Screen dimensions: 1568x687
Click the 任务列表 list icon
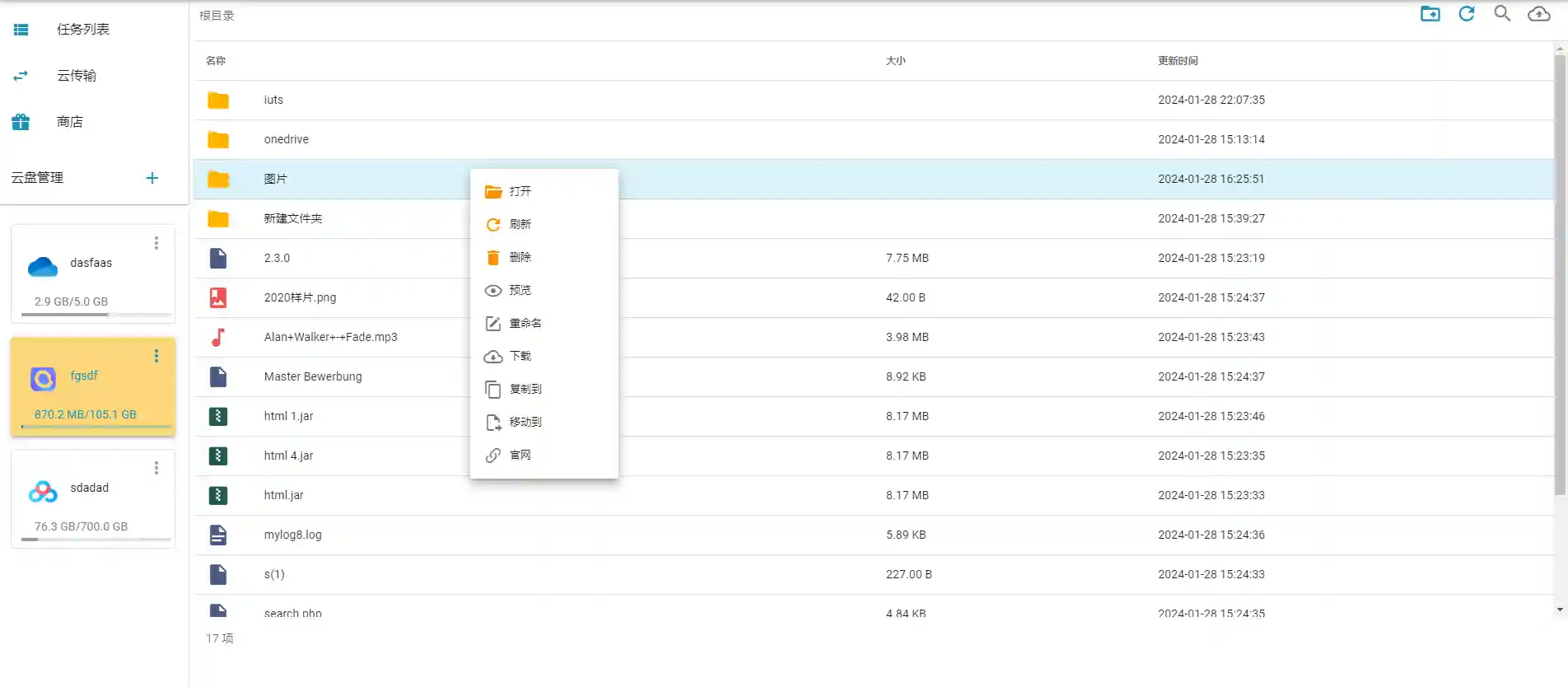click(x=21, y=30)
